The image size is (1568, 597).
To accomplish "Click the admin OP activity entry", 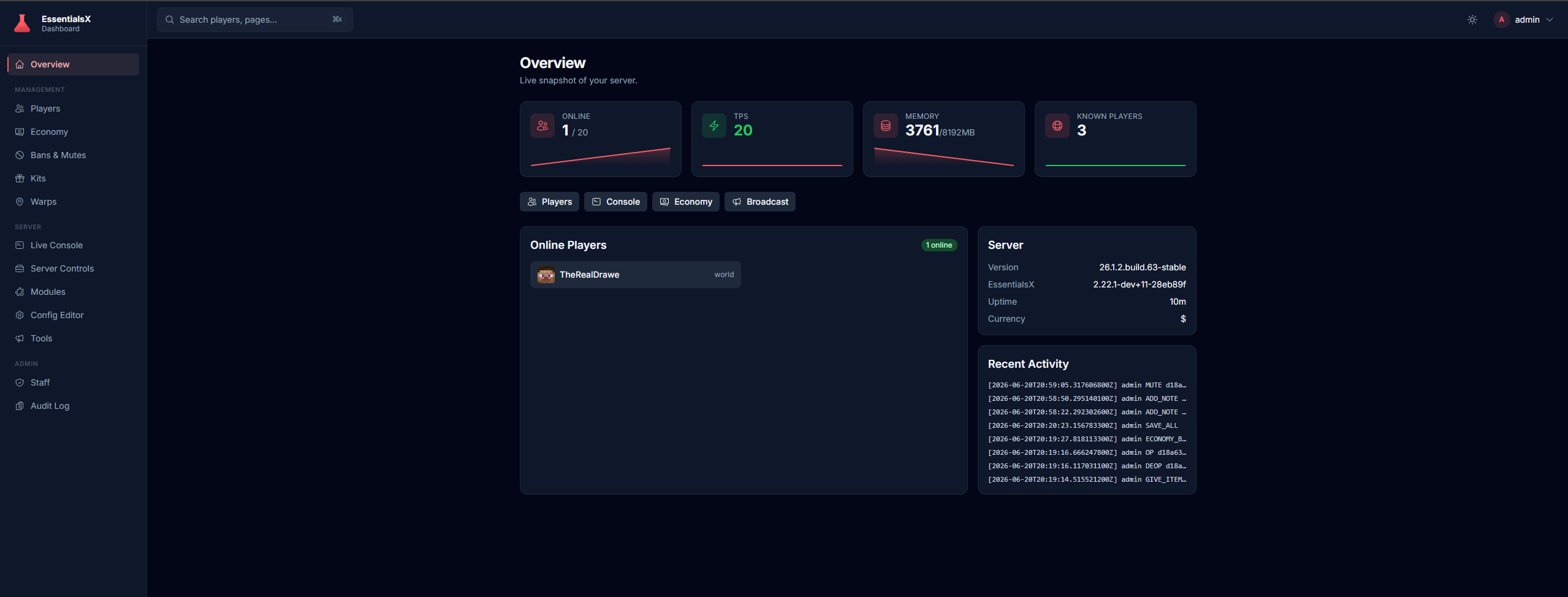I will 1087,452.
